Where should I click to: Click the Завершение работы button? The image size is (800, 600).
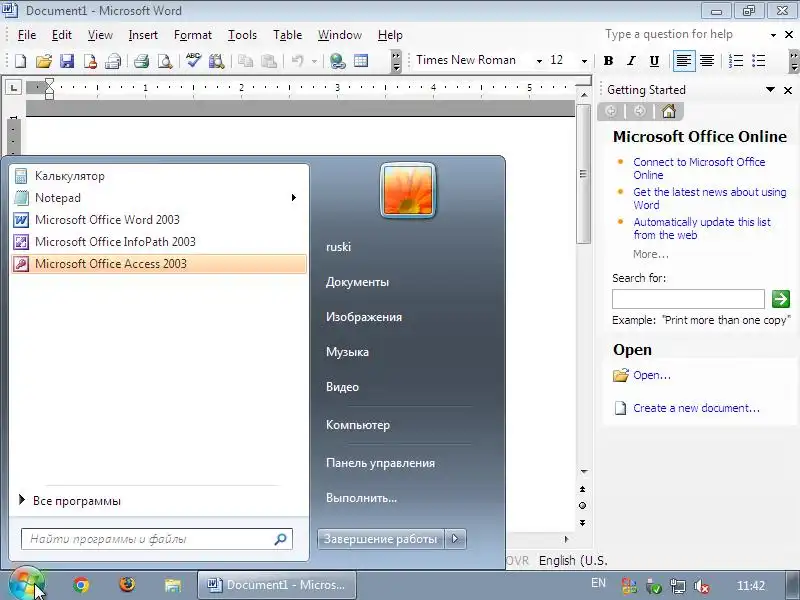tap(381, 539)
